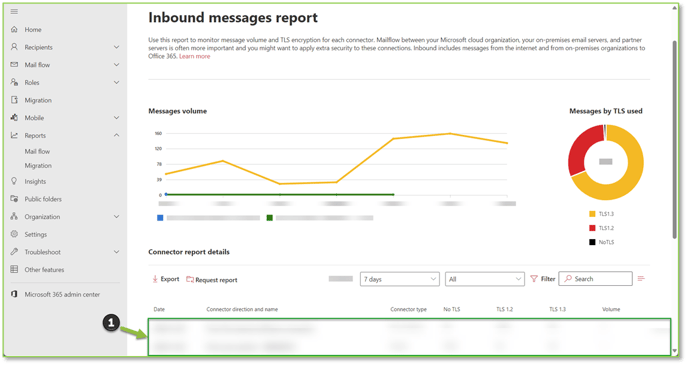Click the Search input field
This screenshot has width=687, height=365.
click(x=595, y=279)
